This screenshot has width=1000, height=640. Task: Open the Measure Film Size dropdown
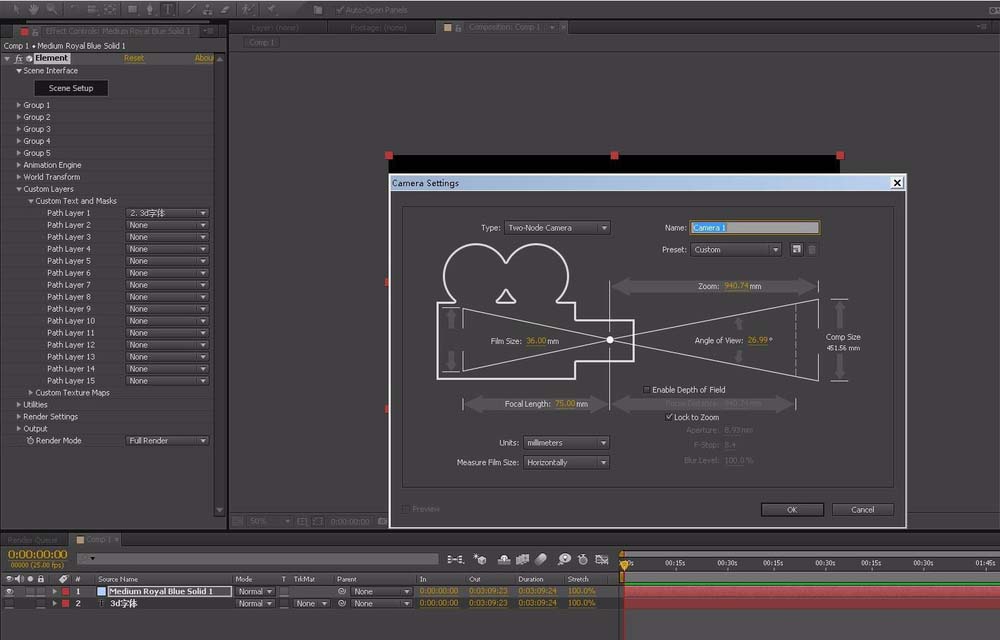point(566,463)
